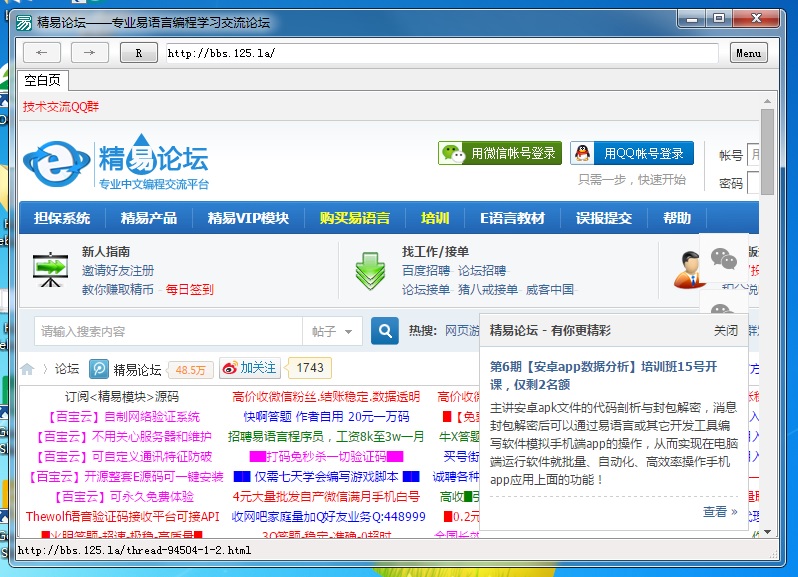Open the 邀请好友注册 link
The height and width of the screenshot is (577, 798).
click(118, 271)
